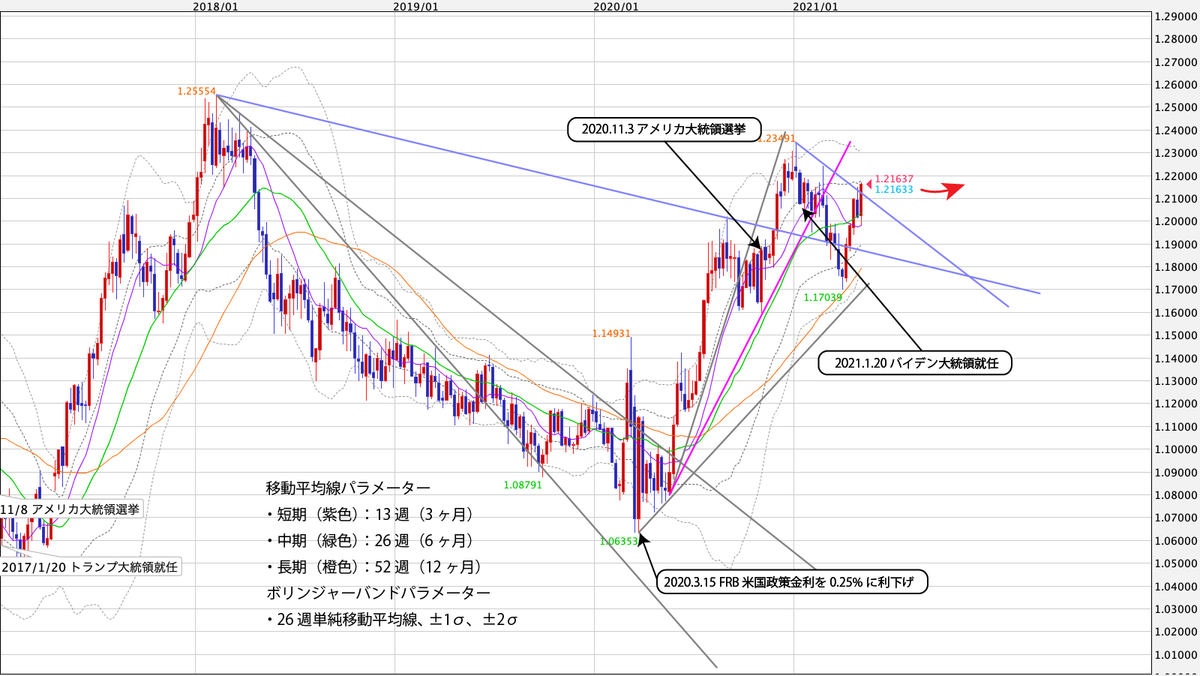The height and width of the screenshot is (676, 1200).
Task: Click the 2020.11.3 アメリカ大統領選挙 annotation box
Action: pyautogui.click(x=664, y=129)
